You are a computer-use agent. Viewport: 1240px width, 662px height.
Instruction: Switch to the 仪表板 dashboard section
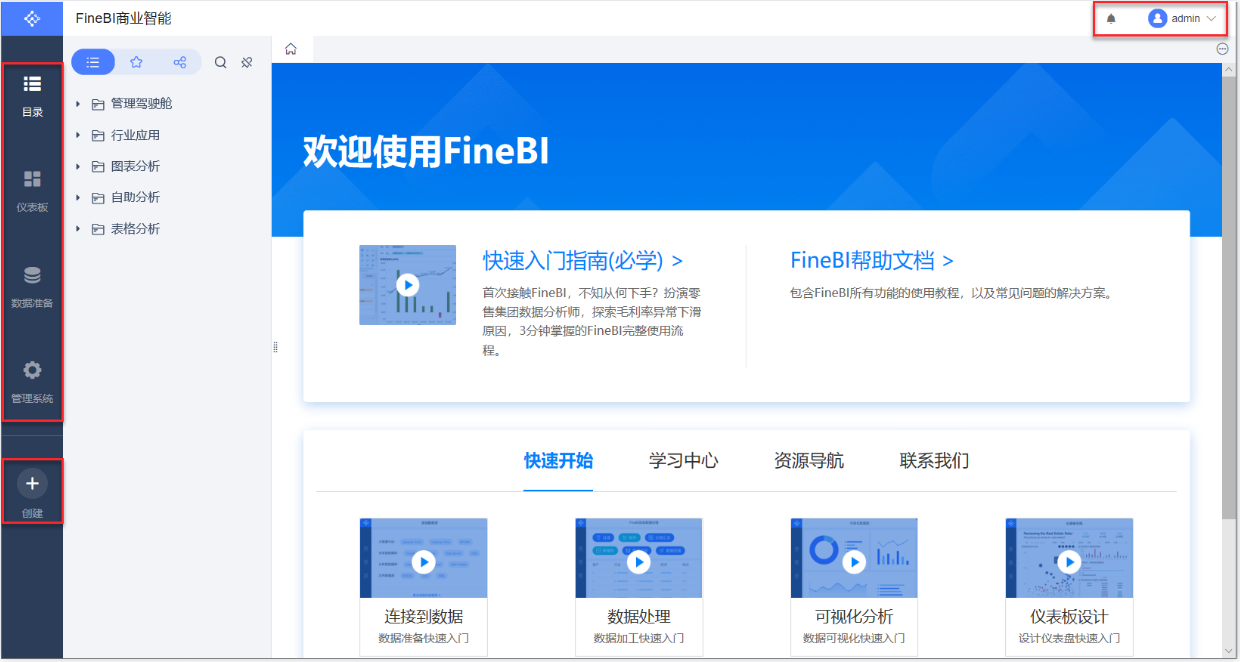pos(32,190)
